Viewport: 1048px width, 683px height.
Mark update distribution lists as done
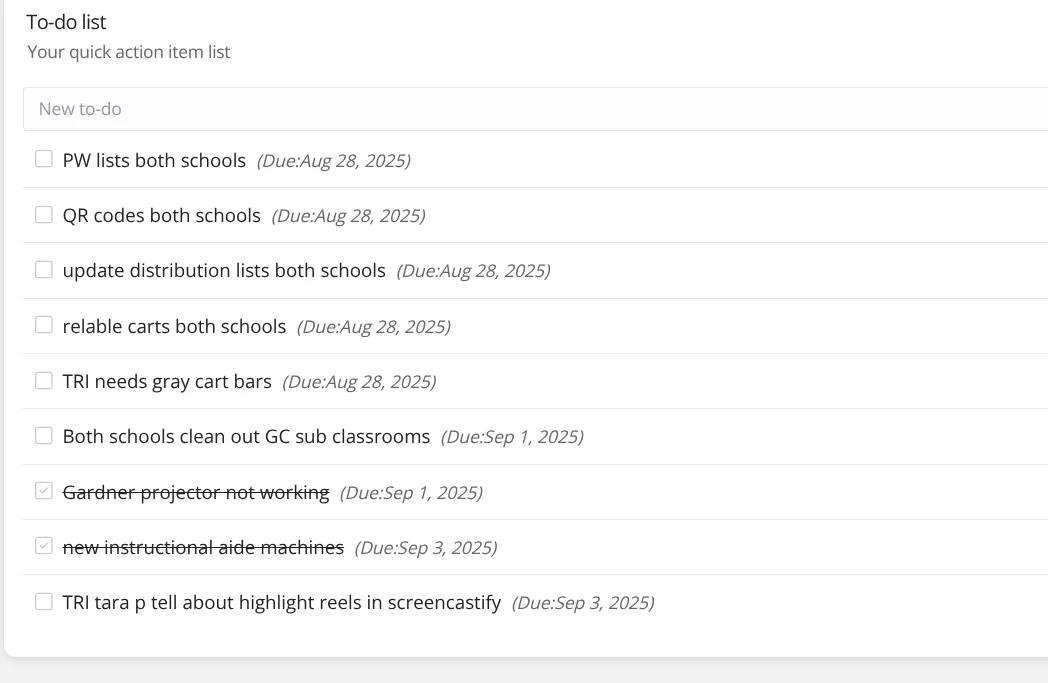point(43,269)
